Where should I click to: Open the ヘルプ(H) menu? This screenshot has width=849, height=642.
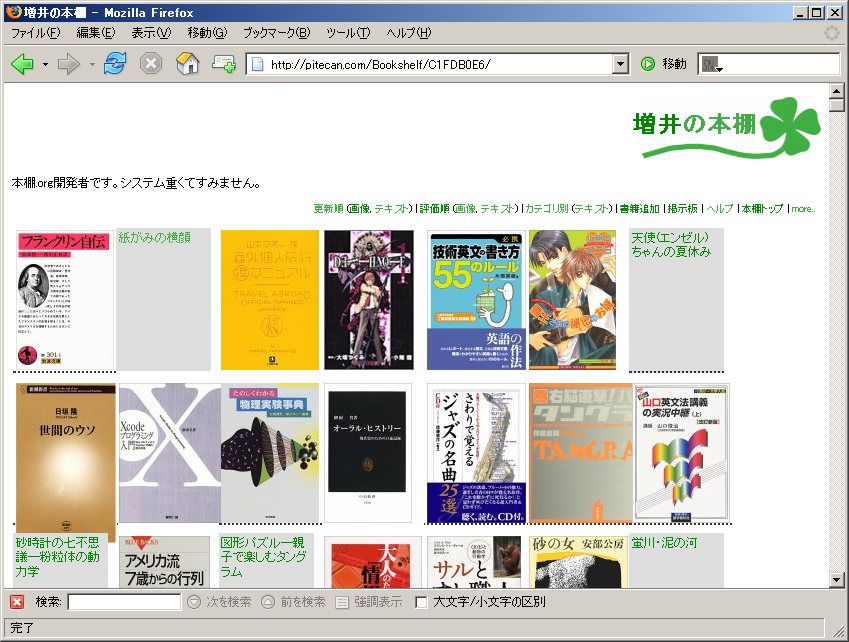coord(409,33)
